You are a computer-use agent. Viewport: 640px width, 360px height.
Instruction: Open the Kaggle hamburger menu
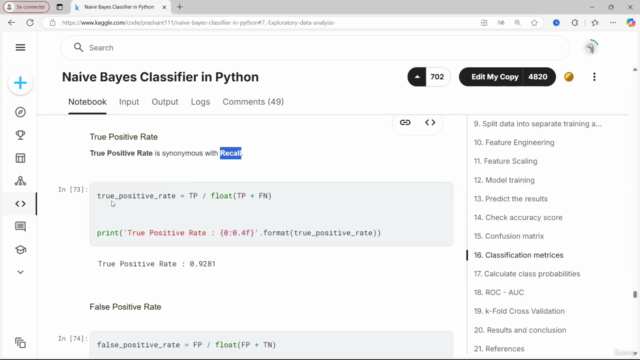pyautogui.click(x=20, y=47)
